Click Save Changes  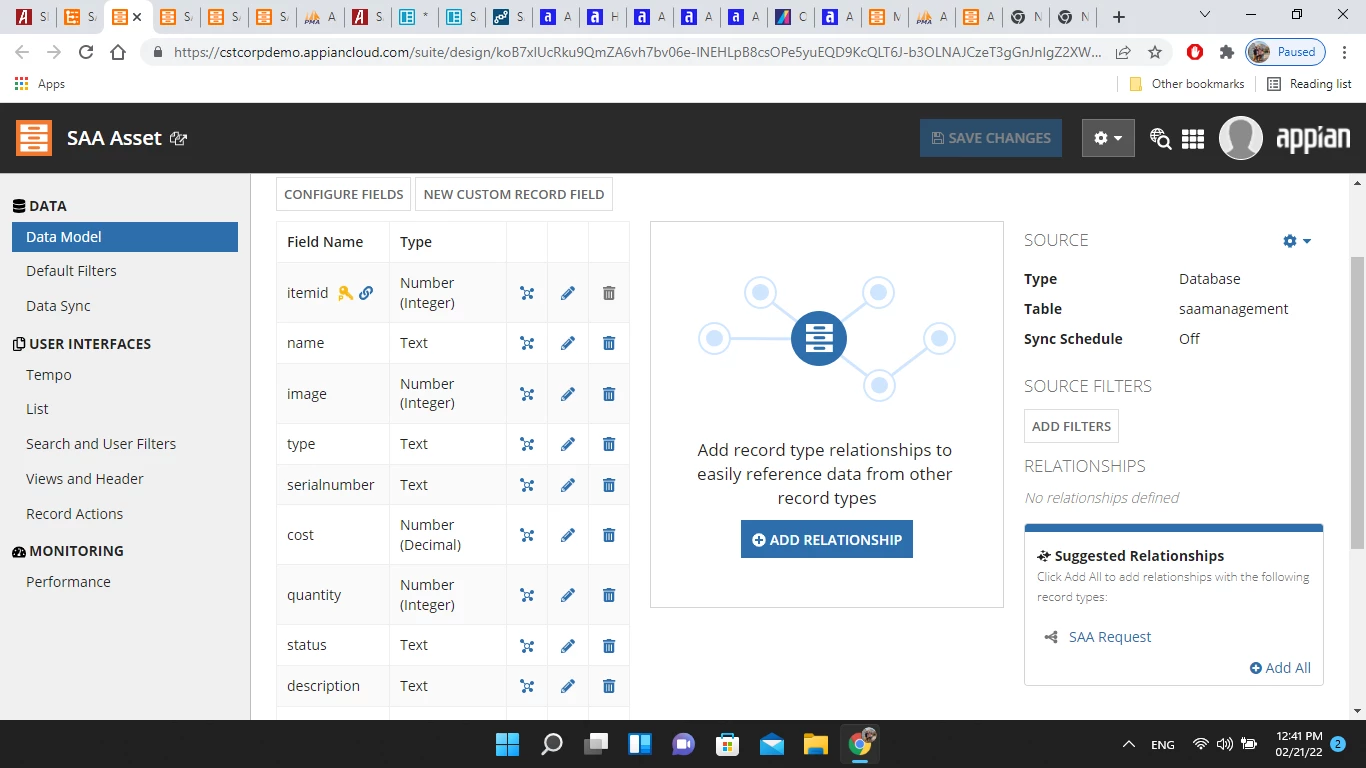point(991,138)
